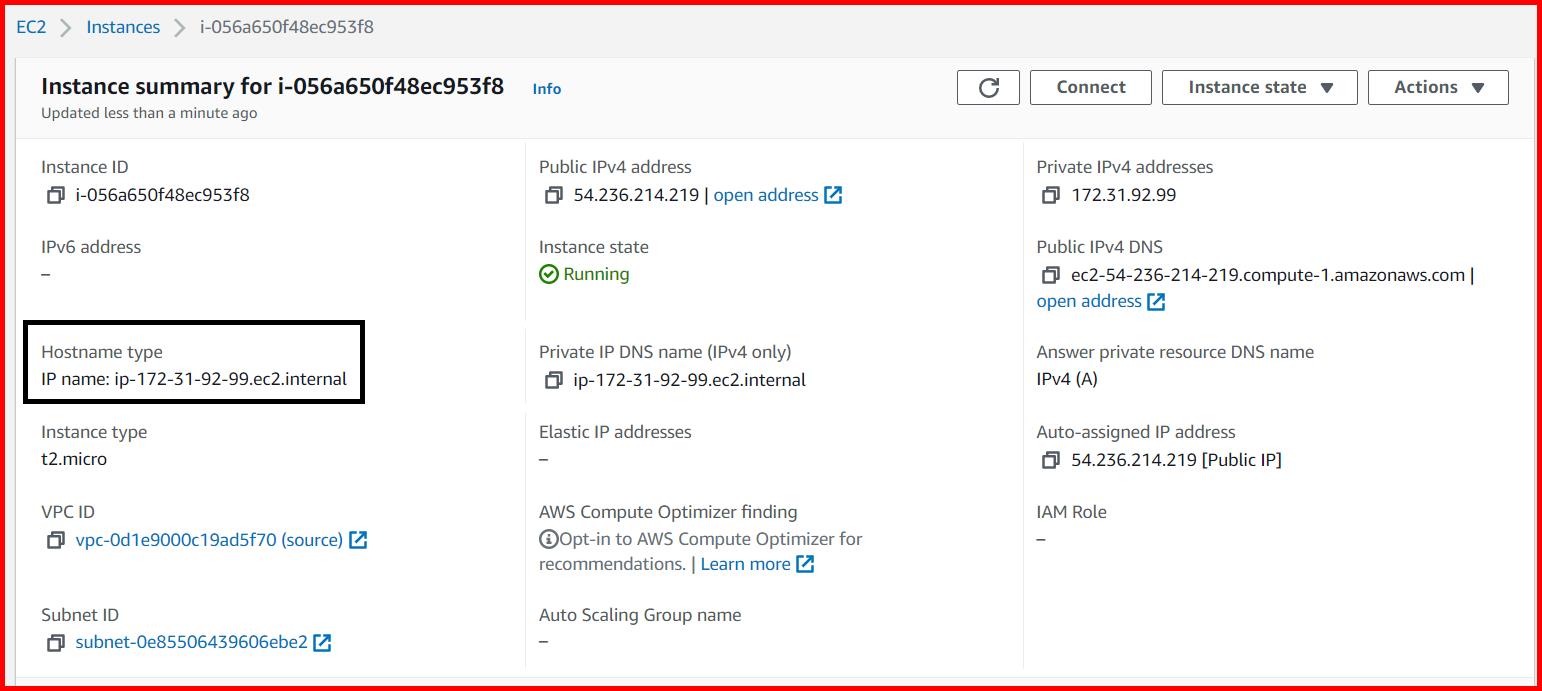The width and height of the screenshot is (1542, 691).
Task: Go to Instances in the breadcrumb trail
Action: tap(122, 27)
